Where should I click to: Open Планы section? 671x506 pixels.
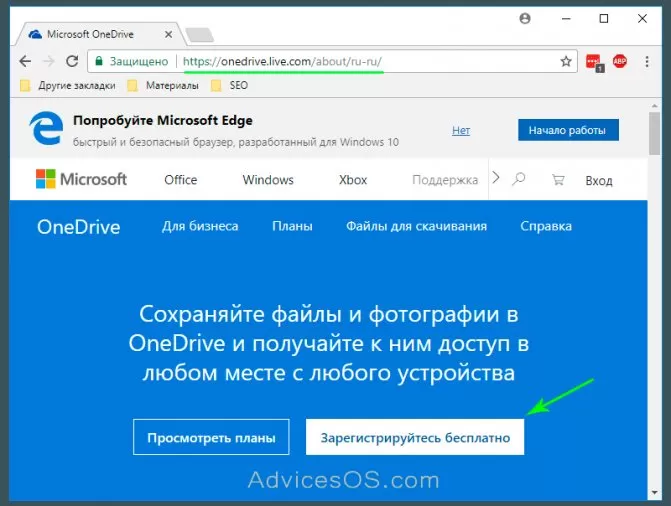[292, 226]
